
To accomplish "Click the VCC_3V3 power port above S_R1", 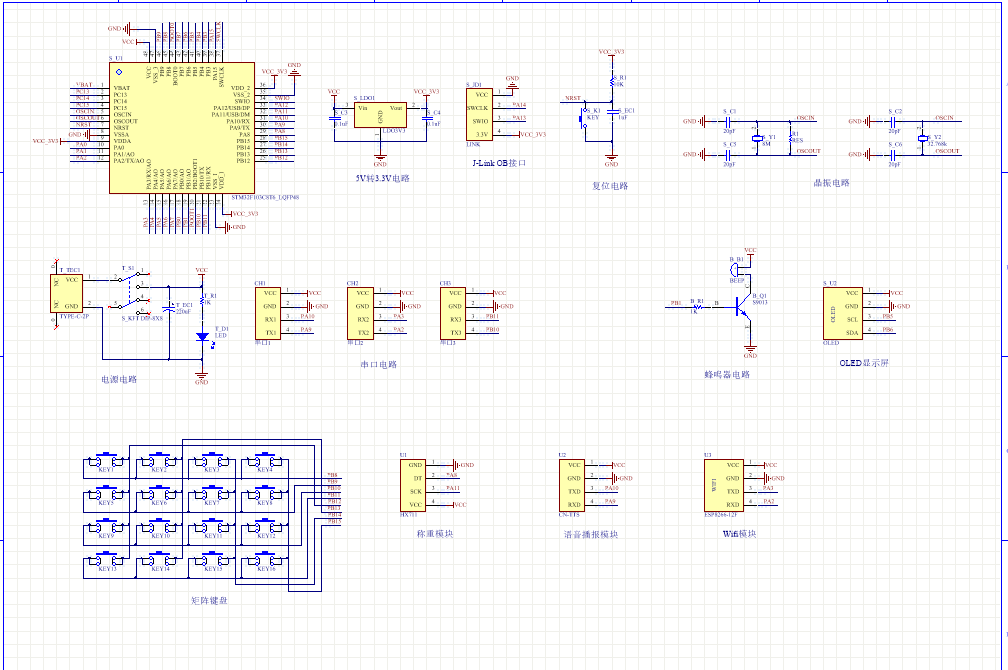I will [x=611, y=53].
